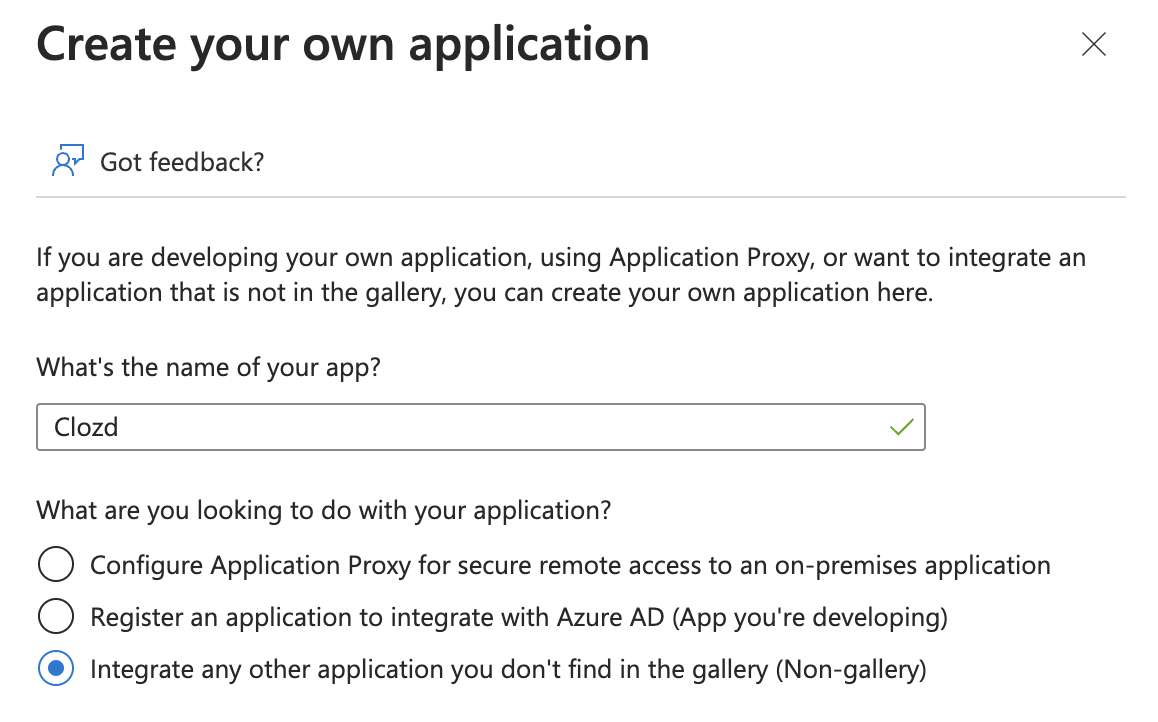Select the Non-gallery integration radio button

(56, 669)
